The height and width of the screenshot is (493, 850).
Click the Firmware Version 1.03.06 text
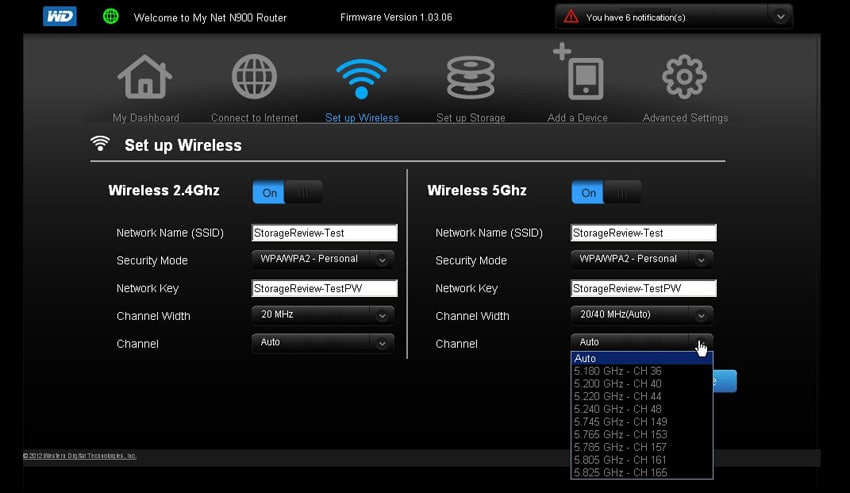[396, 17]
